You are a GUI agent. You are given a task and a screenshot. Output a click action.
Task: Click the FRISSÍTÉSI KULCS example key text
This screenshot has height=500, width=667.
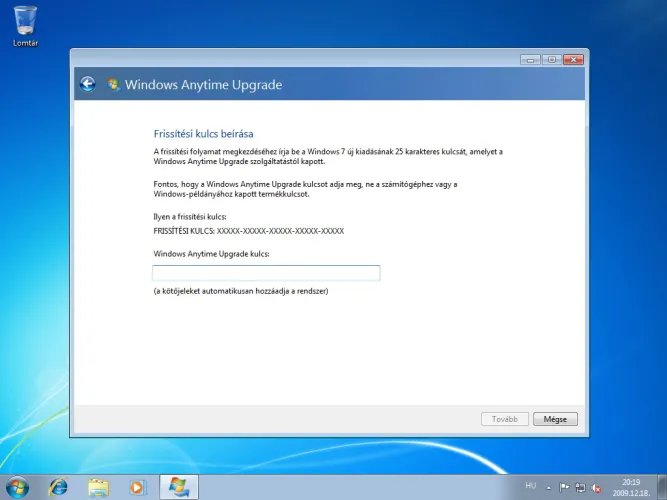[x=248, y=231]
